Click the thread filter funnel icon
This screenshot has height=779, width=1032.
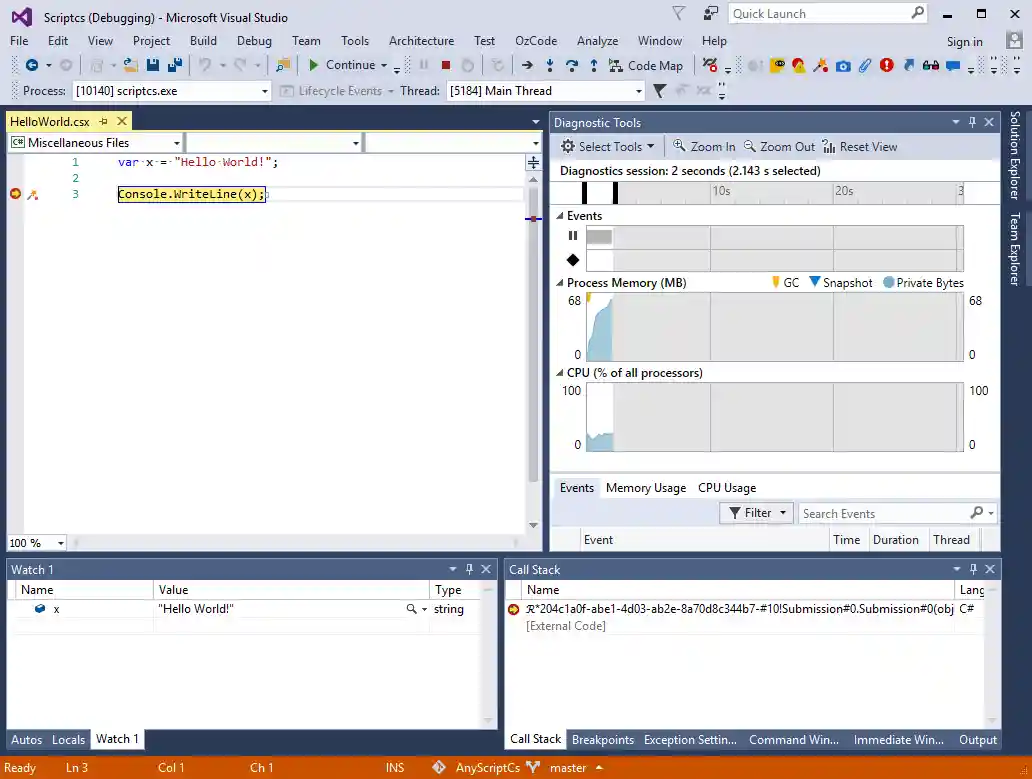(659, 91)
